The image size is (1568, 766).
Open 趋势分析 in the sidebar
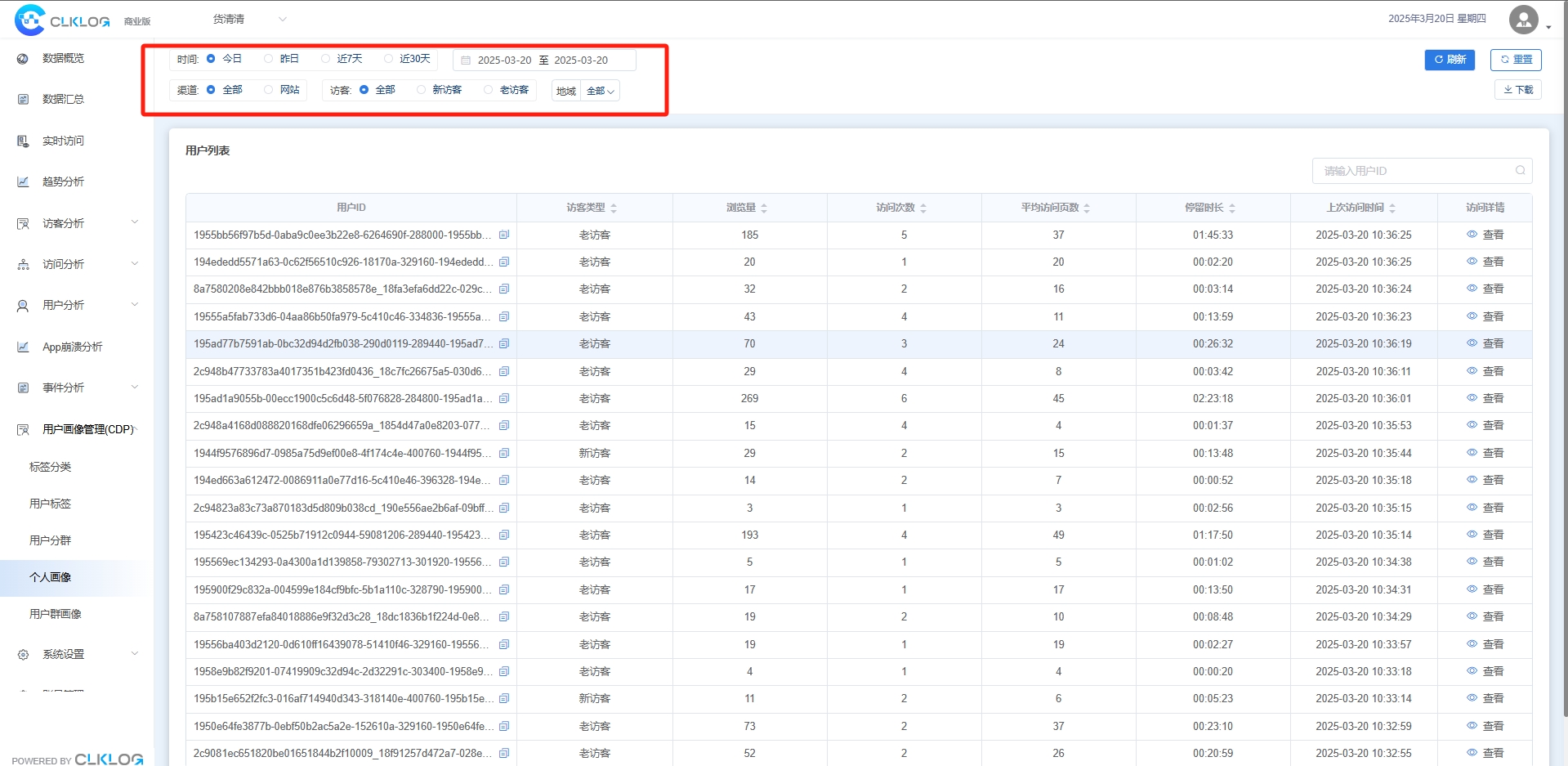[x=64, y=181]
